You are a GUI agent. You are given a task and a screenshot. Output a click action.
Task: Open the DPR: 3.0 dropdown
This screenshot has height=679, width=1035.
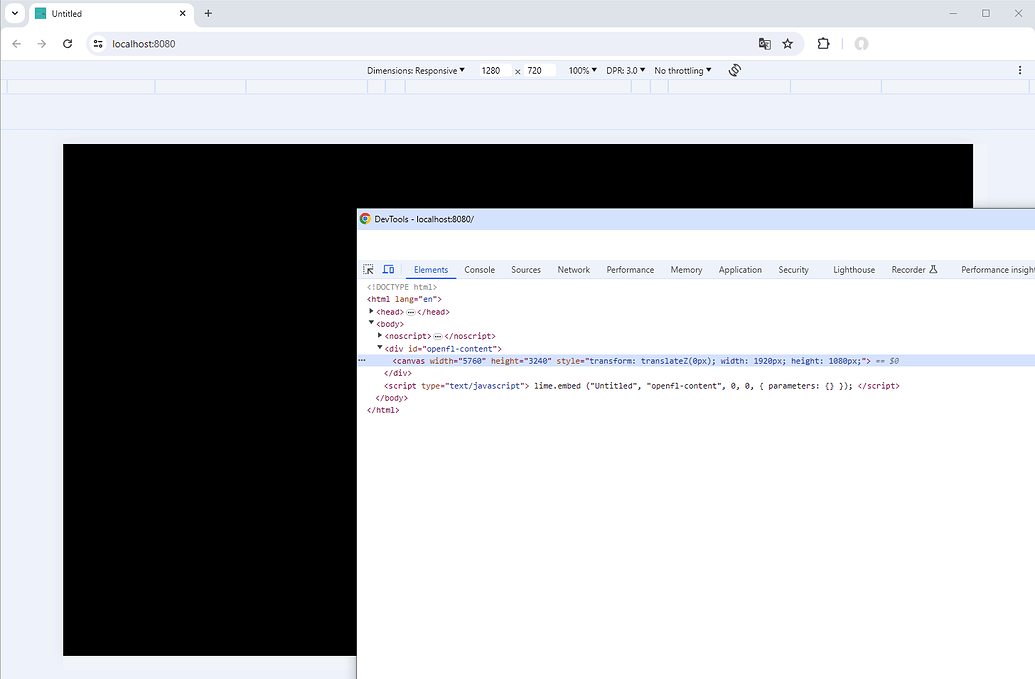626,71
